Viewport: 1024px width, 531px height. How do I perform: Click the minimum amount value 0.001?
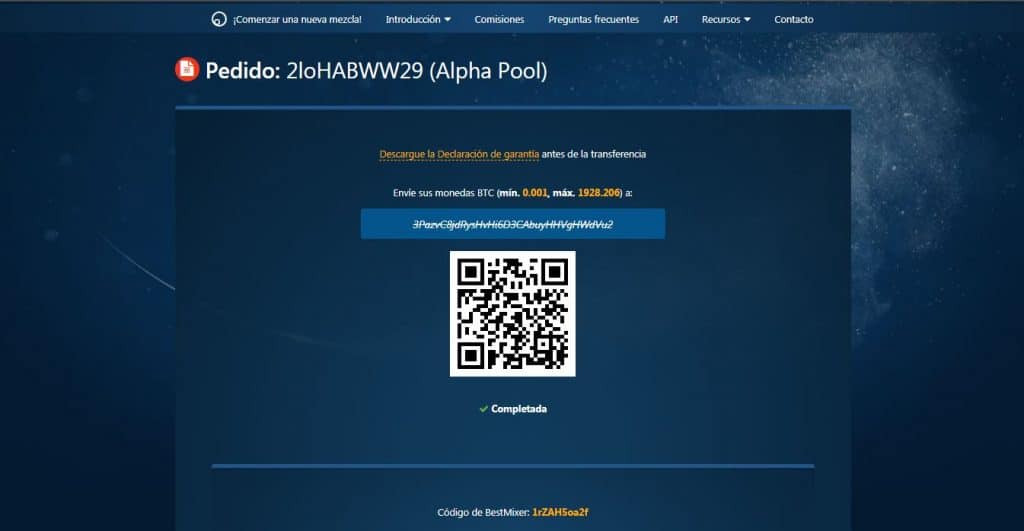534,193
